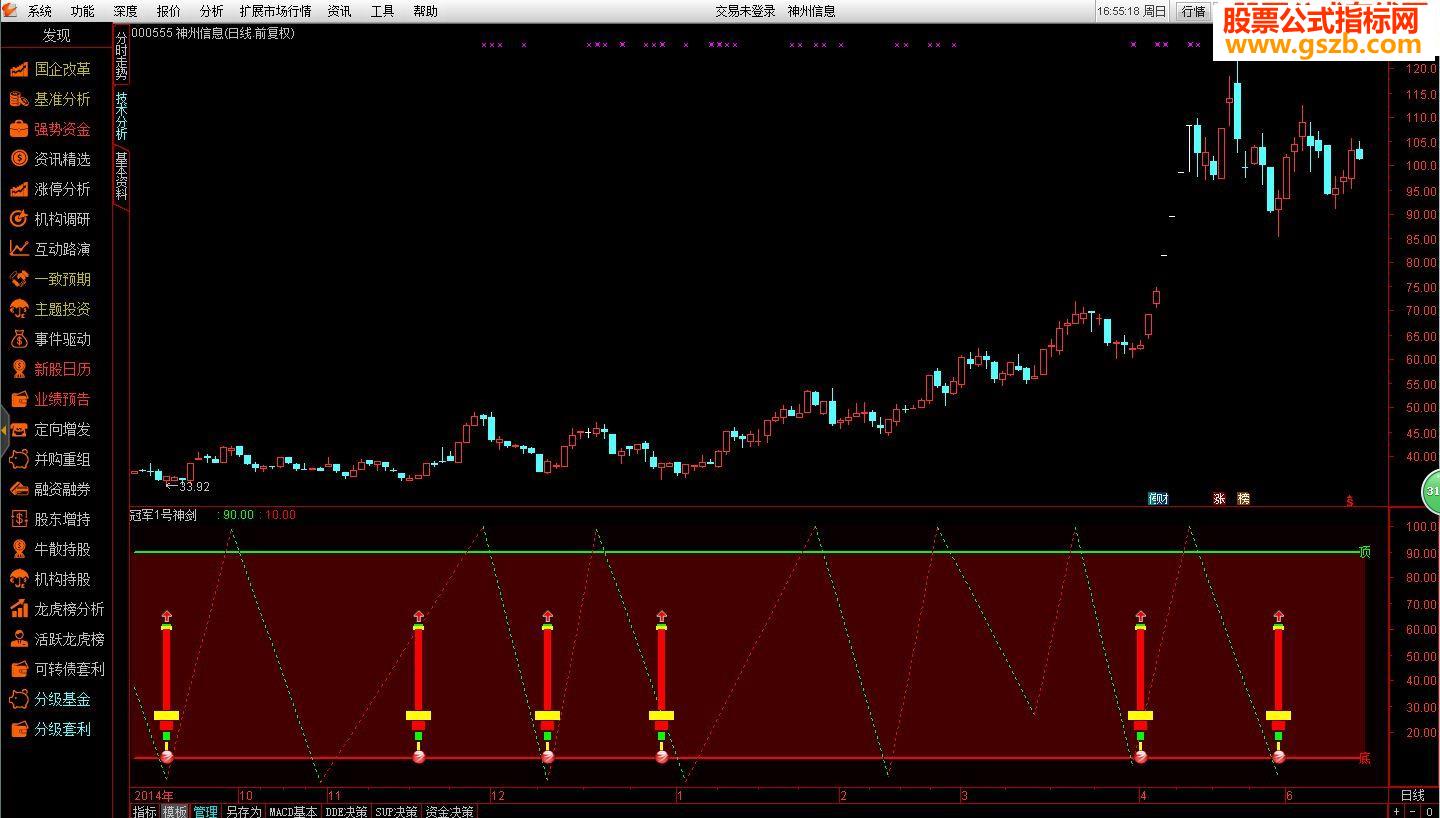Click the 股东增持 document icon
1440x818 pixels.
pos(19,519)
